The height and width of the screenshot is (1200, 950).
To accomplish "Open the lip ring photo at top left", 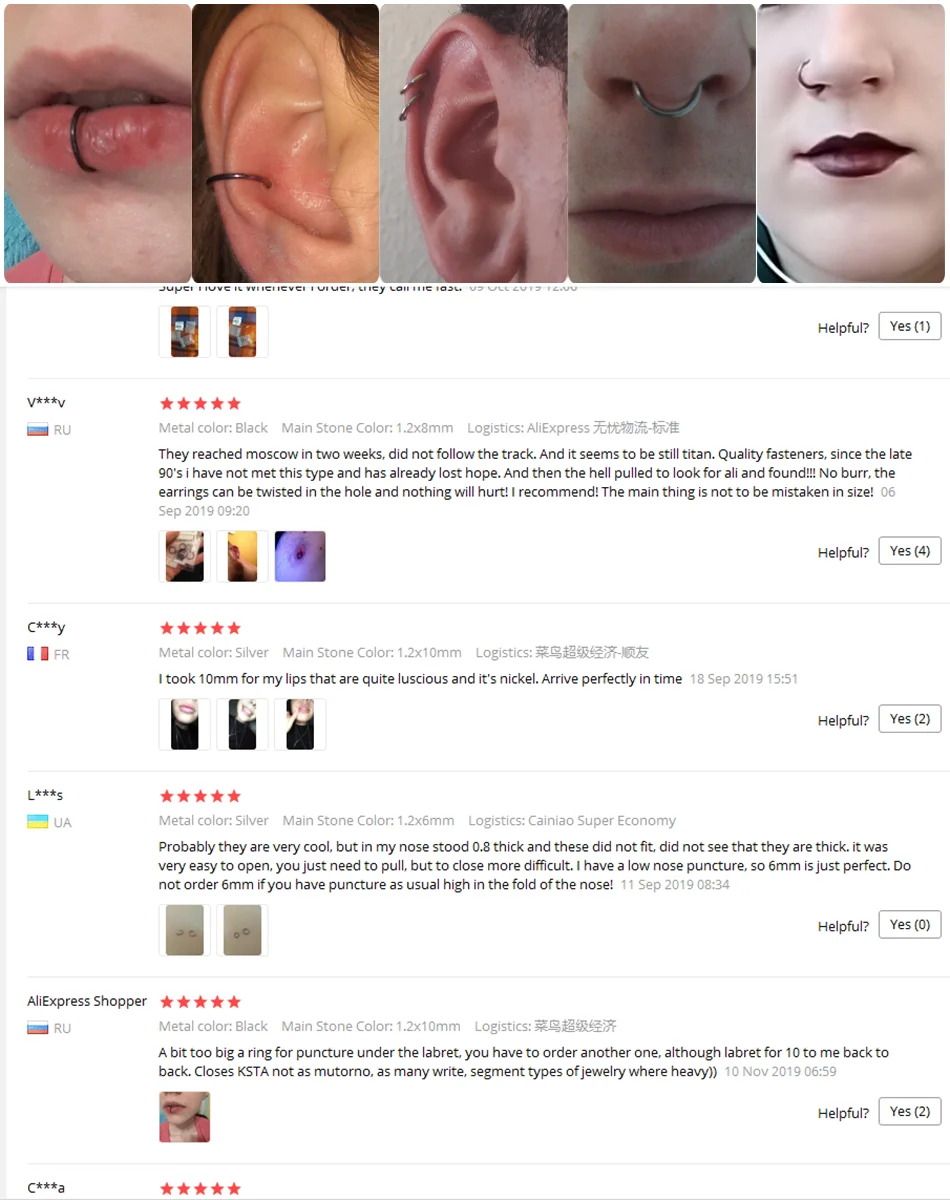I will coord(97,143).
